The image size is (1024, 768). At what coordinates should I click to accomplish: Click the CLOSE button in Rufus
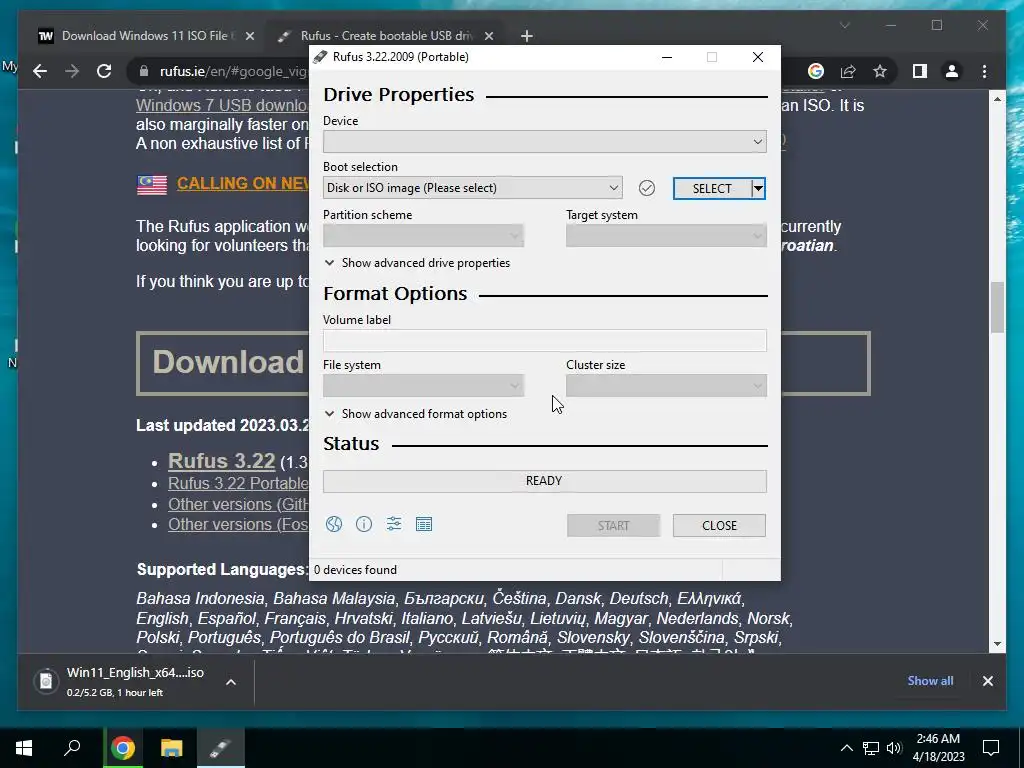tap(719, 526)
